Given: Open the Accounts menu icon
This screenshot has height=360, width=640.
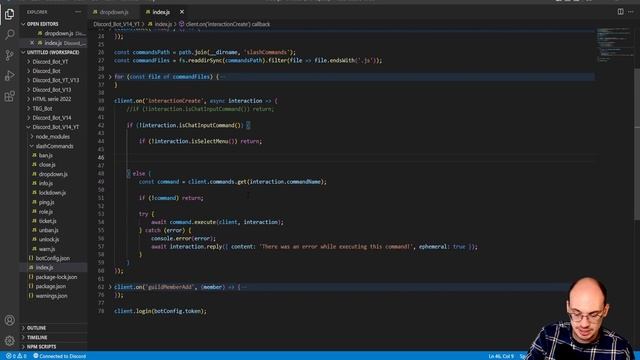Looking at the screenshot, I should coord(9,320).
